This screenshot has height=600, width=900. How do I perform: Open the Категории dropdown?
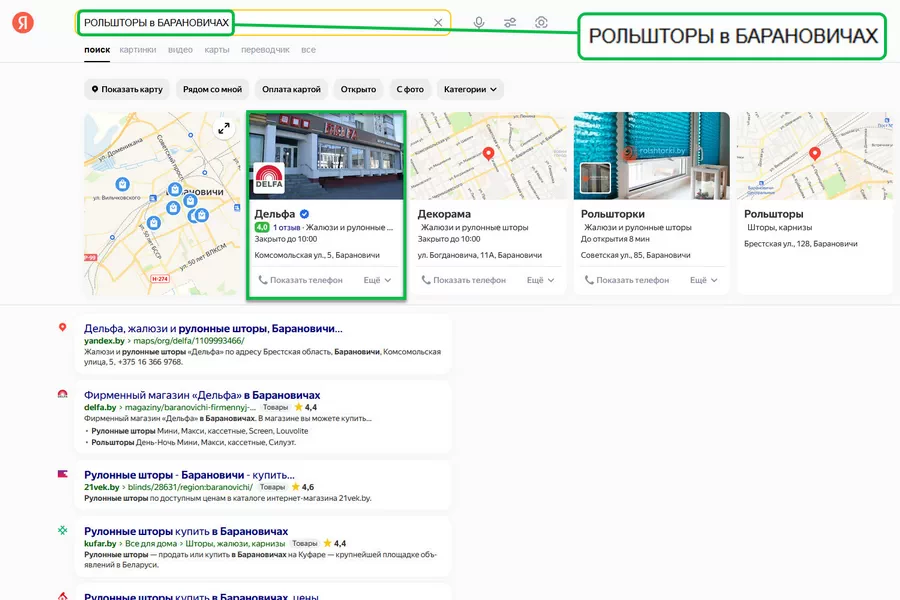pos(470,89)
